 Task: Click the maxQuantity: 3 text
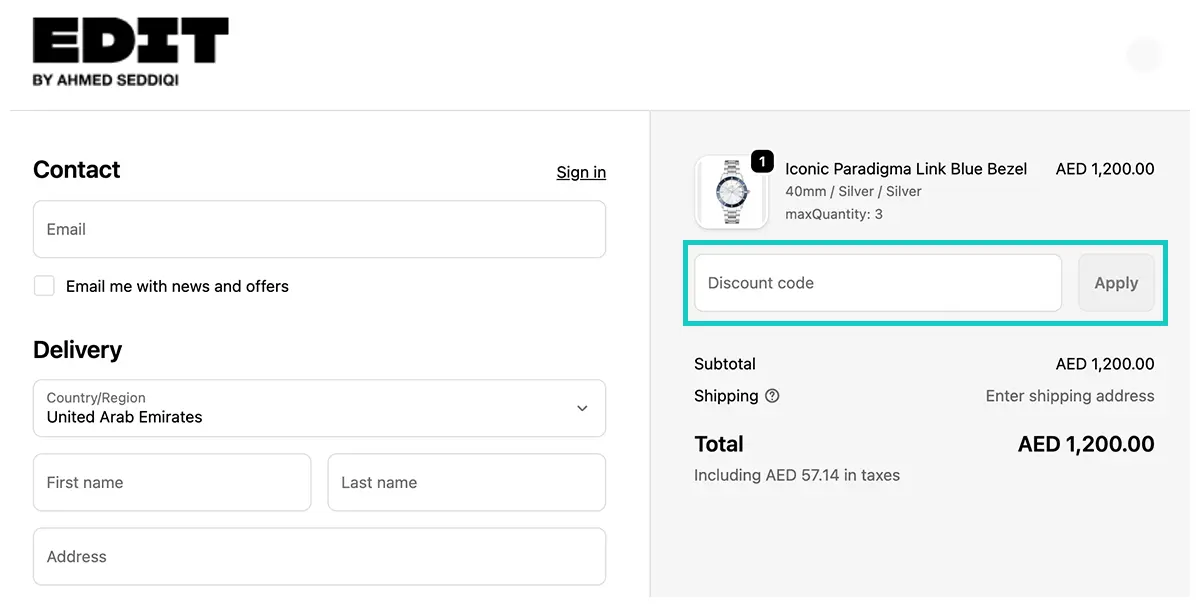click(x=834, y=213)
